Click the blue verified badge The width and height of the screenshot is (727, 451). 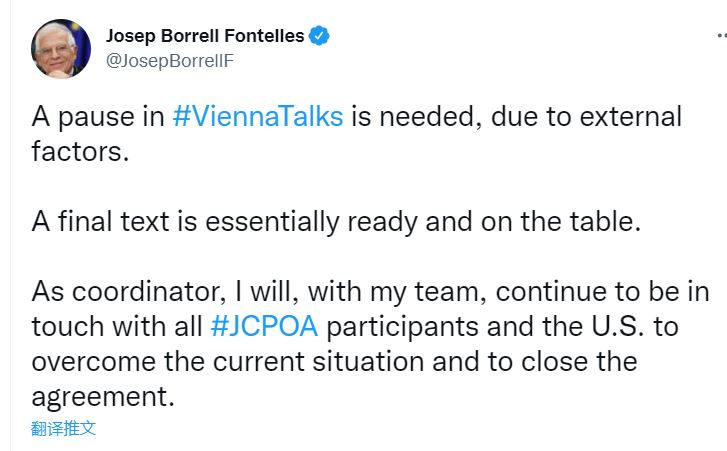coord(320,37)
